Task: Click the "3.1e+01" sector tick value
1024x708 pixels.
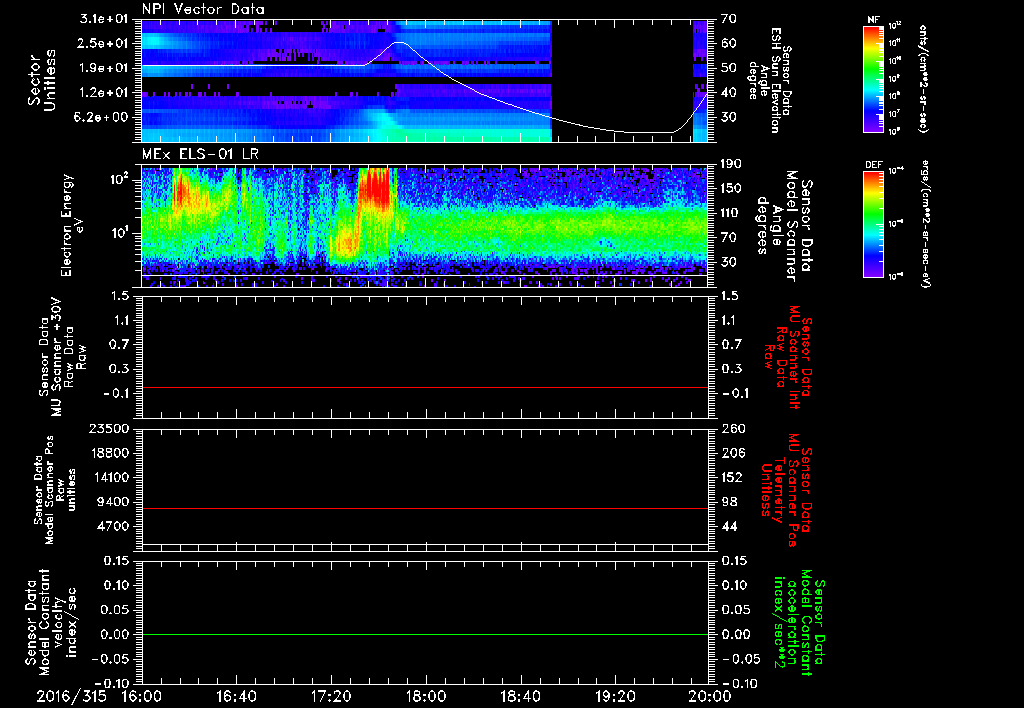Action: 104,19
